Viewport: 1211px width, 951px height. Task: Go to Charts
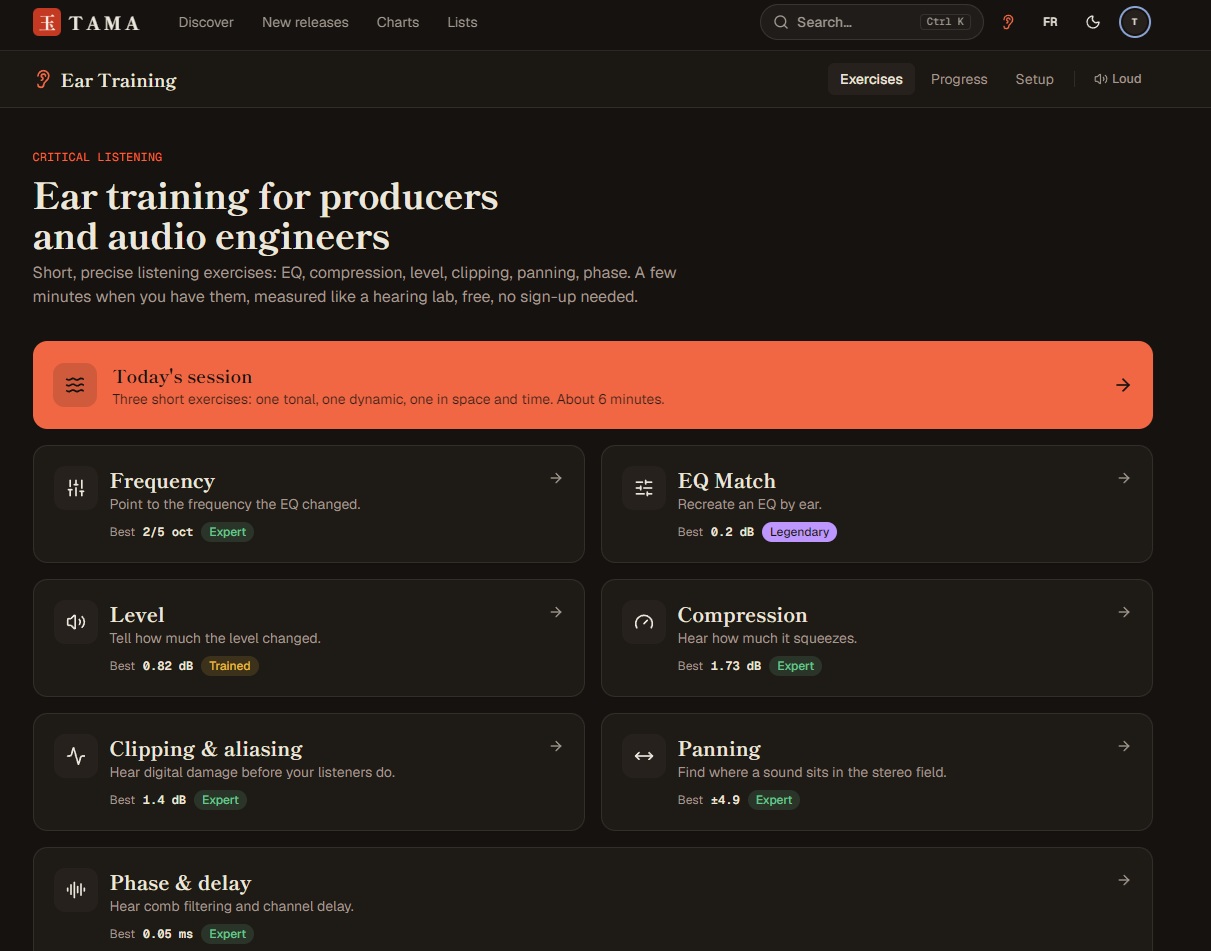click(398, 22)
